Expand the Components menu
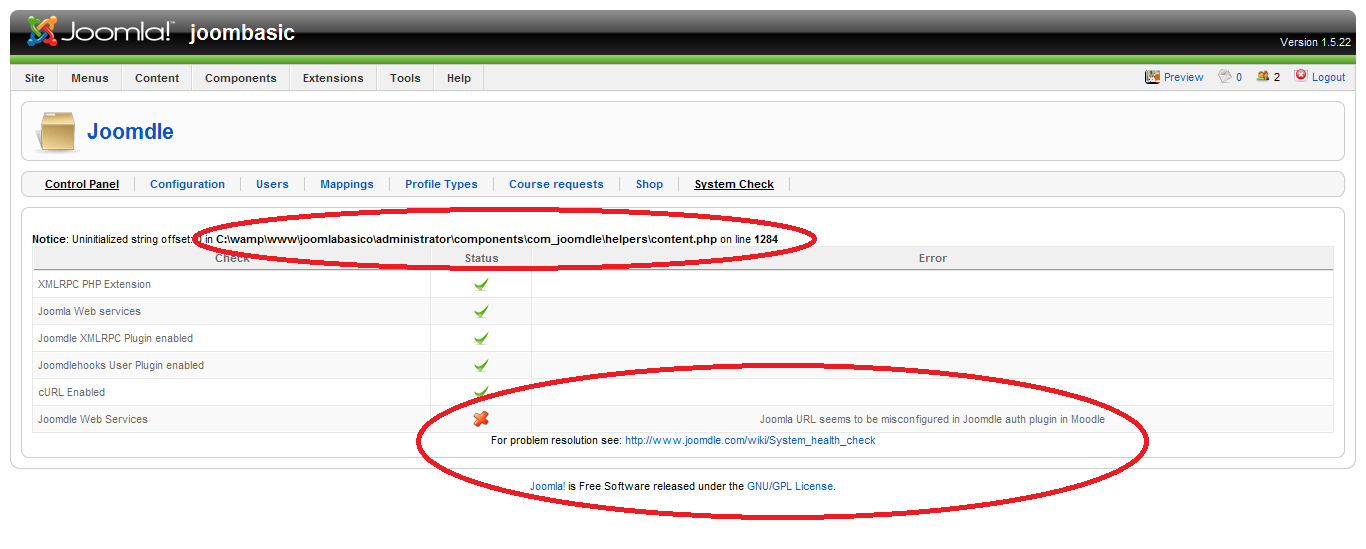The image size is (1366, 549). [x=240, y=78]
